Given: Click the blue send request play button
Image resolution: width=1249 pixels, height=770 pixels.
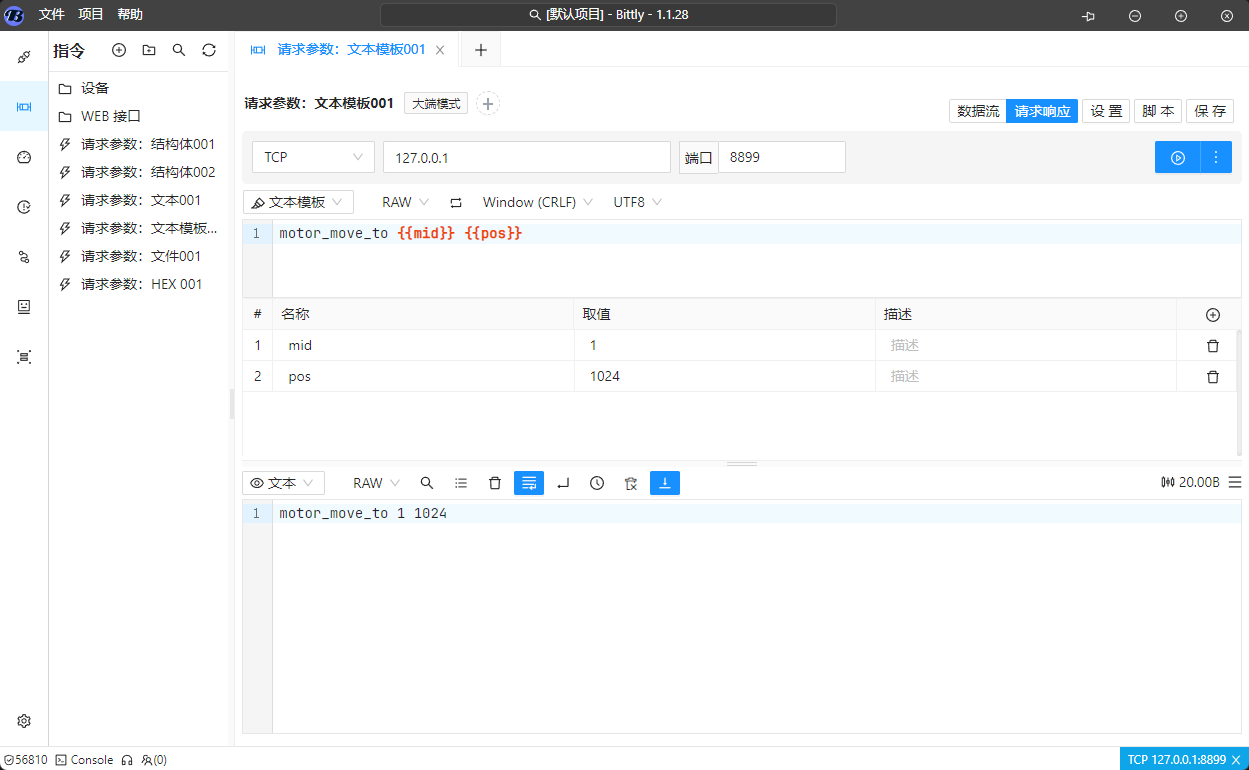Looking at the screenshot, I should point(1178,157).
